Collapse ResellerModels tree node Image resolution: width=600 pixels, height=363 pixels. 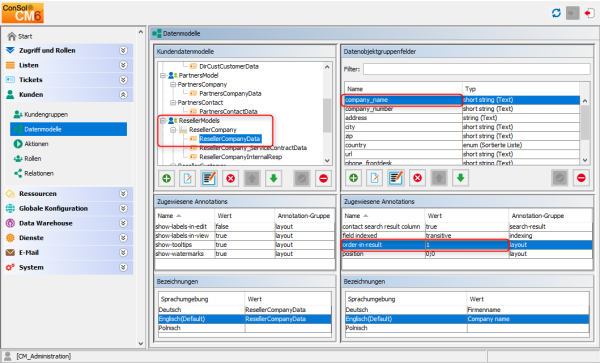point(163,120)
